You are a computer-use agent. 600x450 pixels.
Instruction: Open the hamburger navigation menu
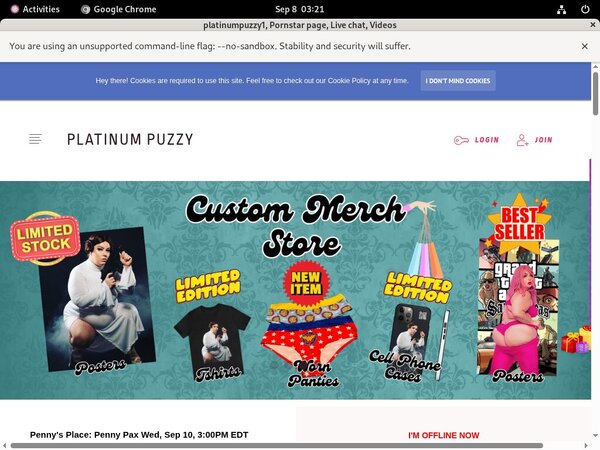(36, 140)
